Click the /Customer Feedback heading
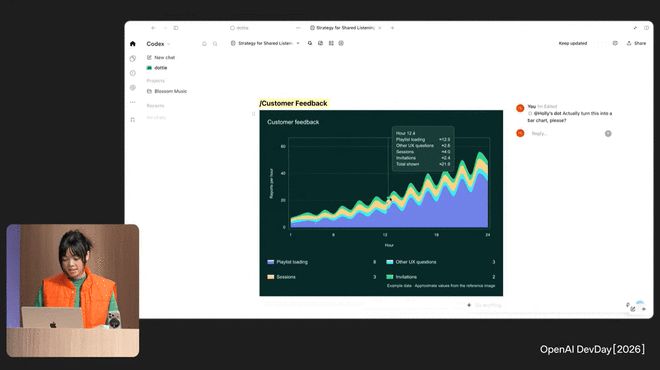Image resolution: width=660 pixels, height=370 pixels. (x=293, y=104)
